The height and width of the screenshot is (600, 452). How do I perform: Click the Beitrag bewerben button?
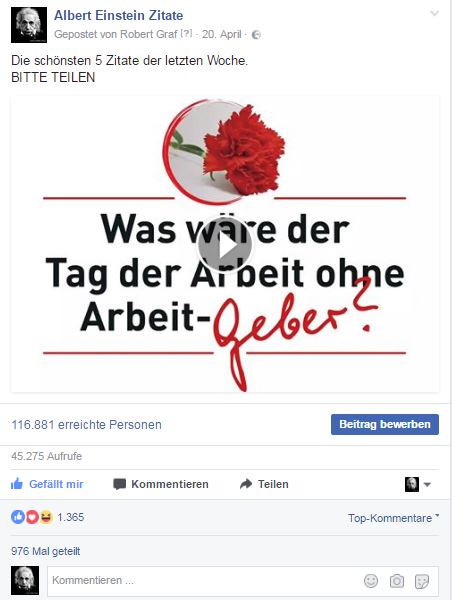(385, 424)
